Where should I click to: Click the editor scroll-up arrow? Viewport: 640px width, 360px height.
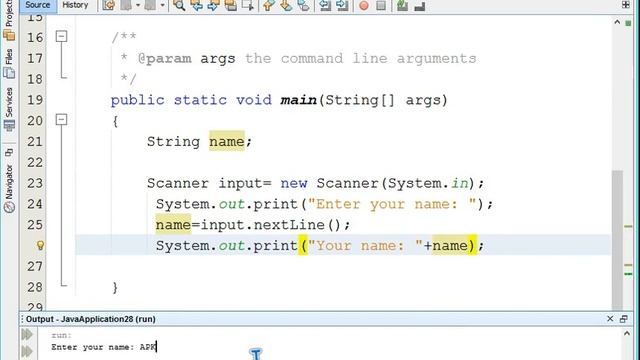click(617, 22)
